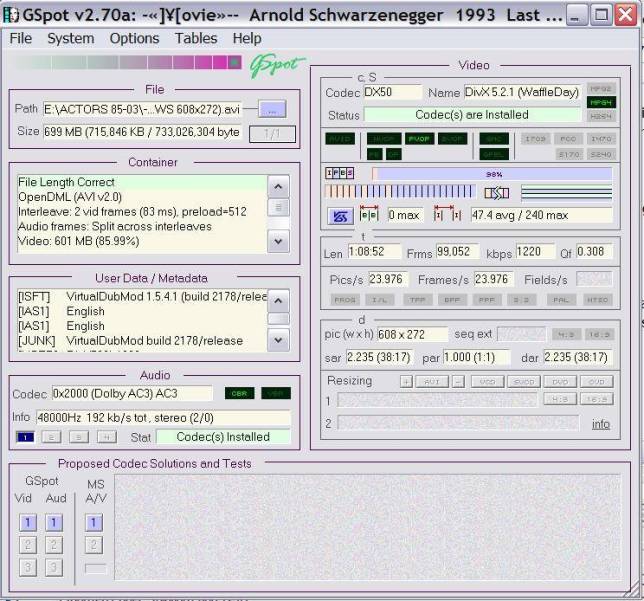Click the pic (w x h) field 608 x 272
Image resolution: width=644 pixels, height=601 pixels.
(x=412, y=334)
